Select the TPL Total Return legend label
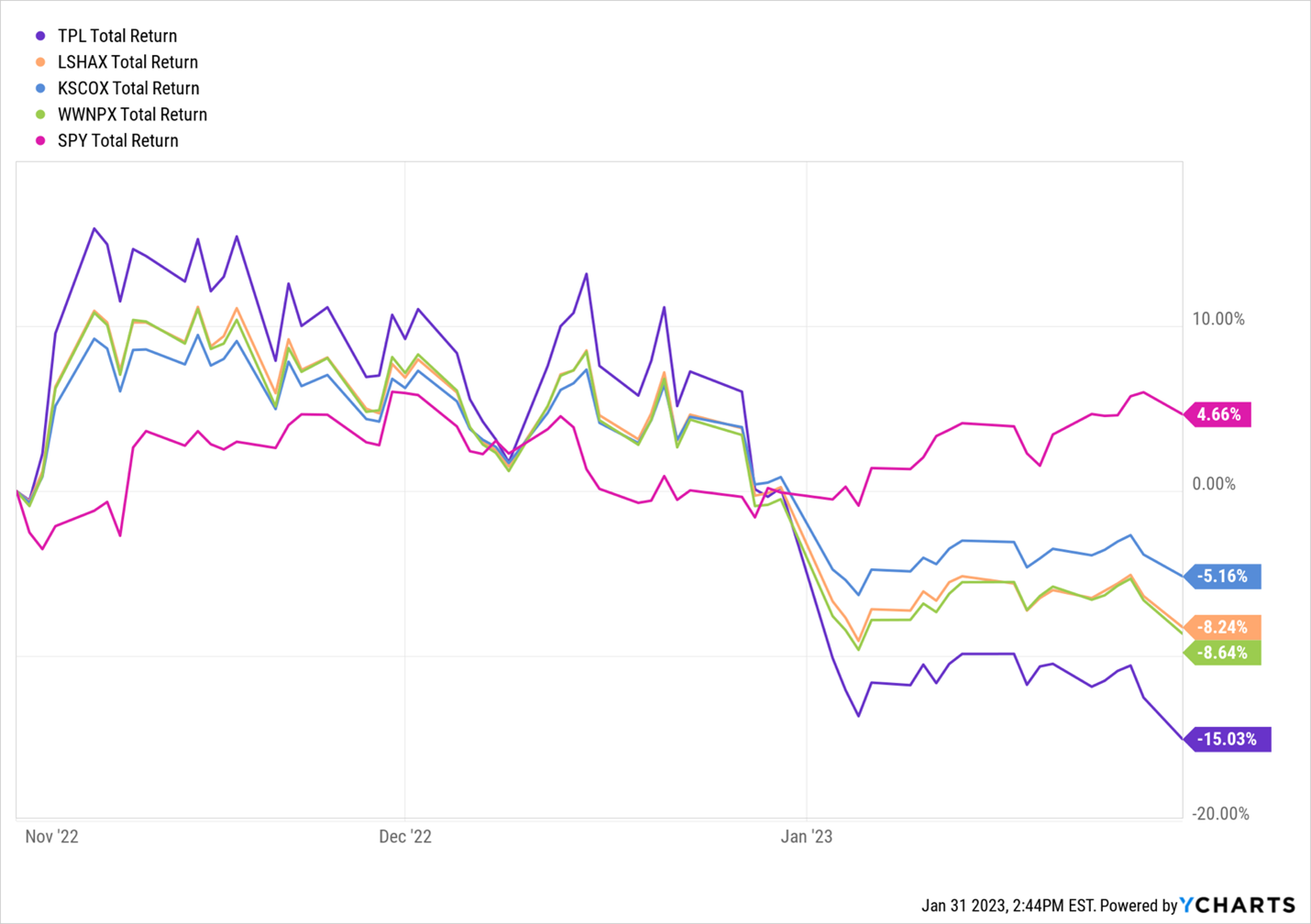 (x=117, y=37)
